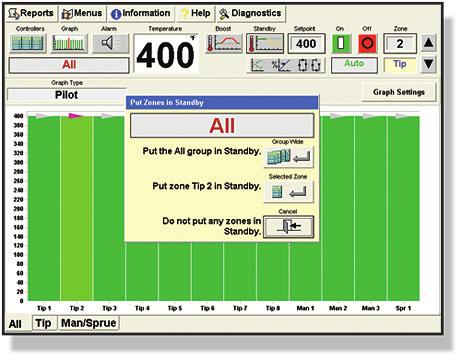The height and width of the screenshot is (364, 462).
Task: Select the Tip 5 green bar
Action: tap(175, 271)
